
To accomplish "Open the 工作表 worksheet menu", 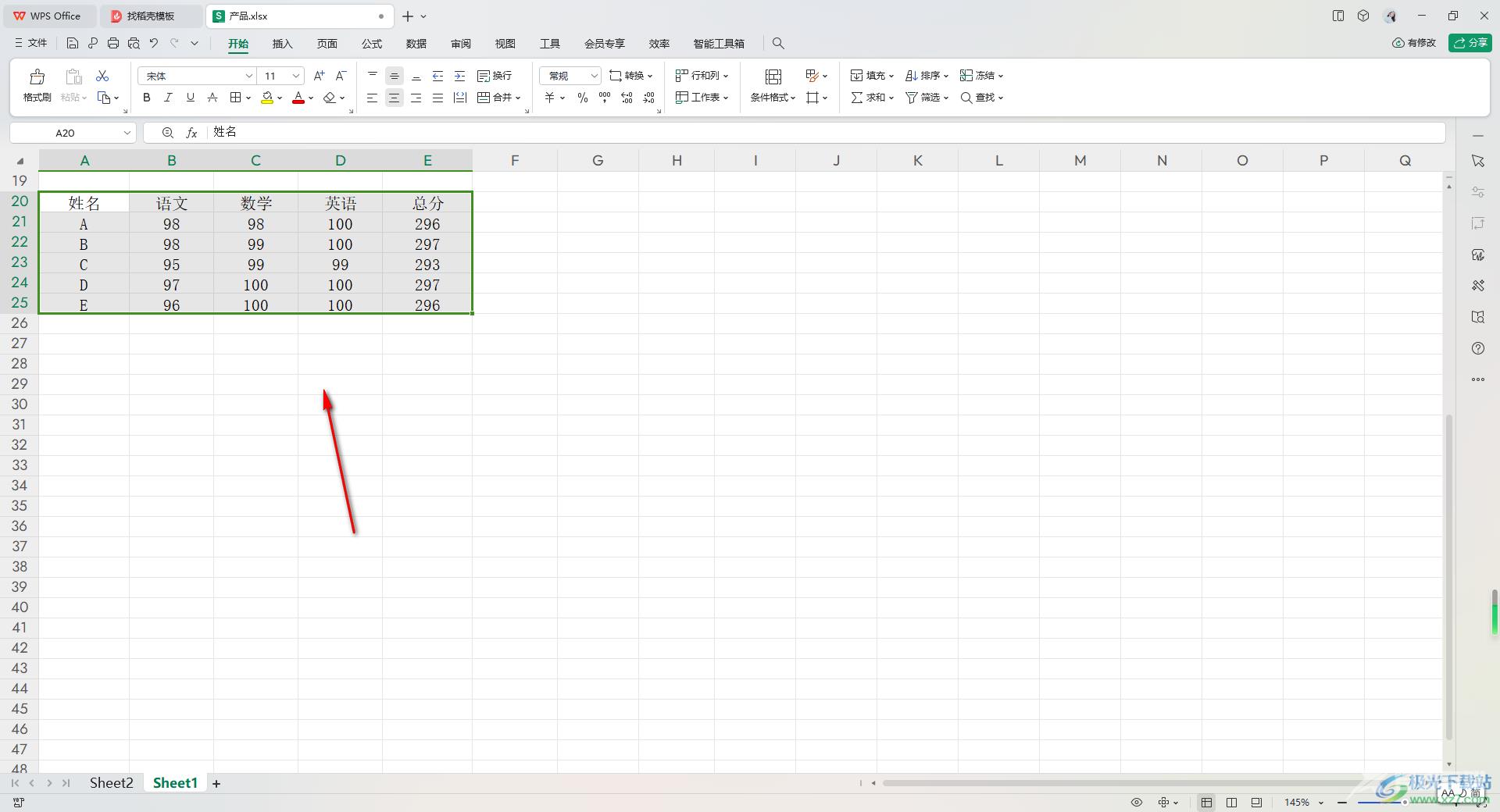I will (702, 98).
